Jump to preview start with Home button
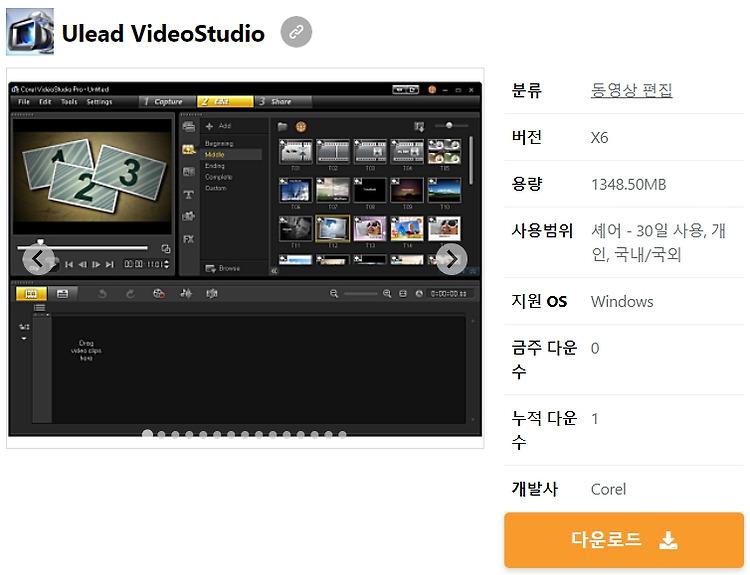 (x=69, y=264)
